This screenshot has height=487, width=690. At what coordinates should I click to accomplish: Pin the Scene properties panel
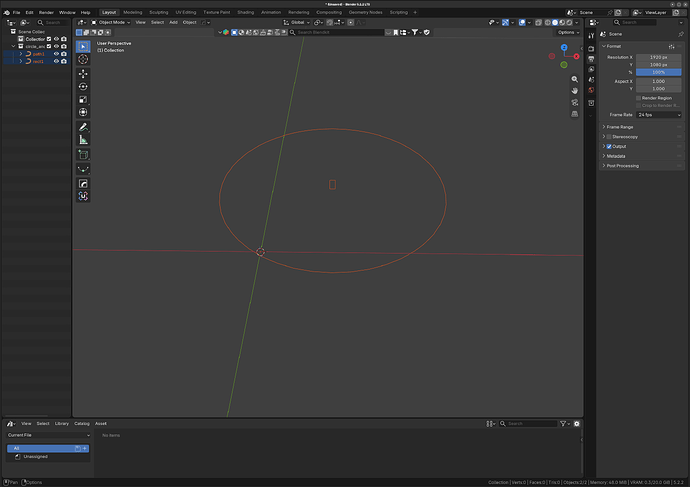pyautogui.click(x=681, y=34)
